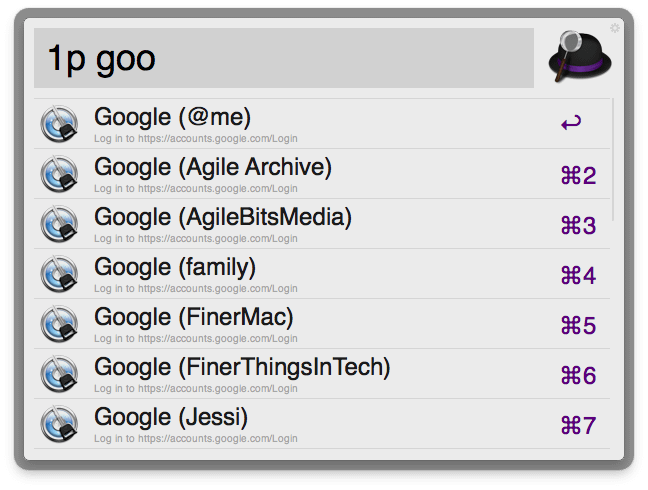Click the 1Password icon beside Google (Agile Archive)

60,174
